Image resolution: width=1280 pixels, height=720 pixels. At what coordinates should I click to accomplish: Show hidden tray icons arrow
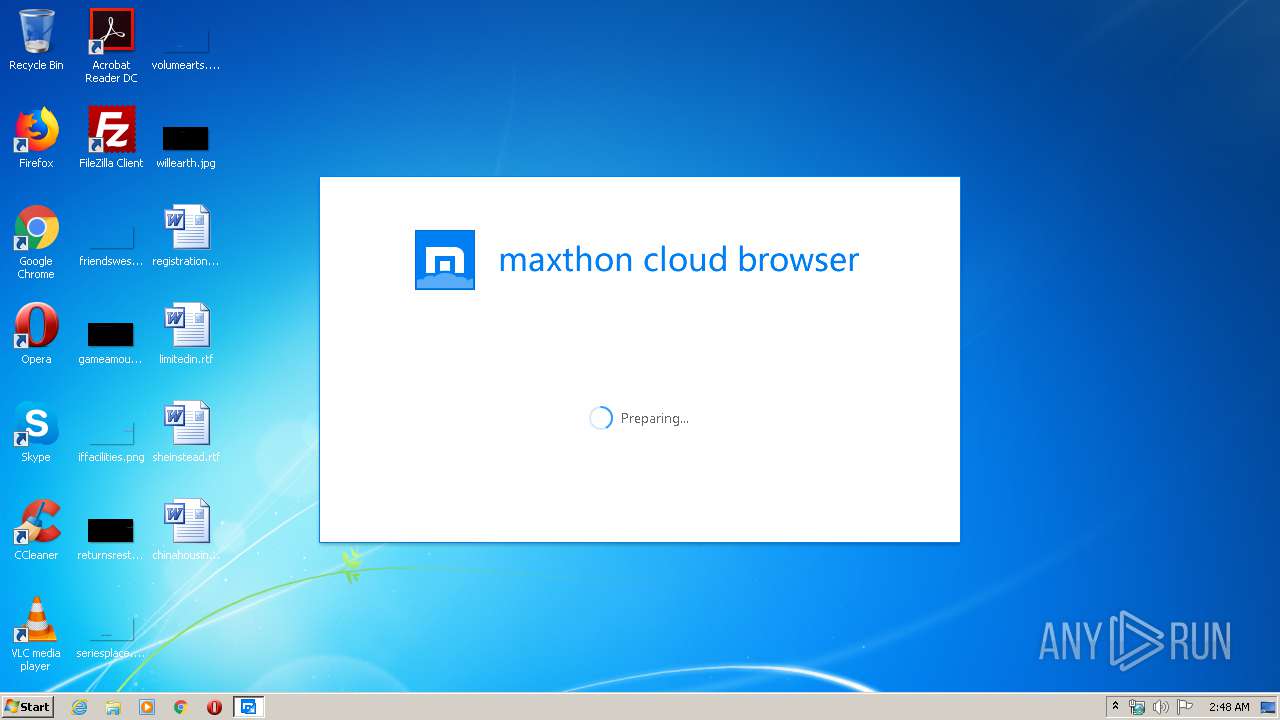1115,706
